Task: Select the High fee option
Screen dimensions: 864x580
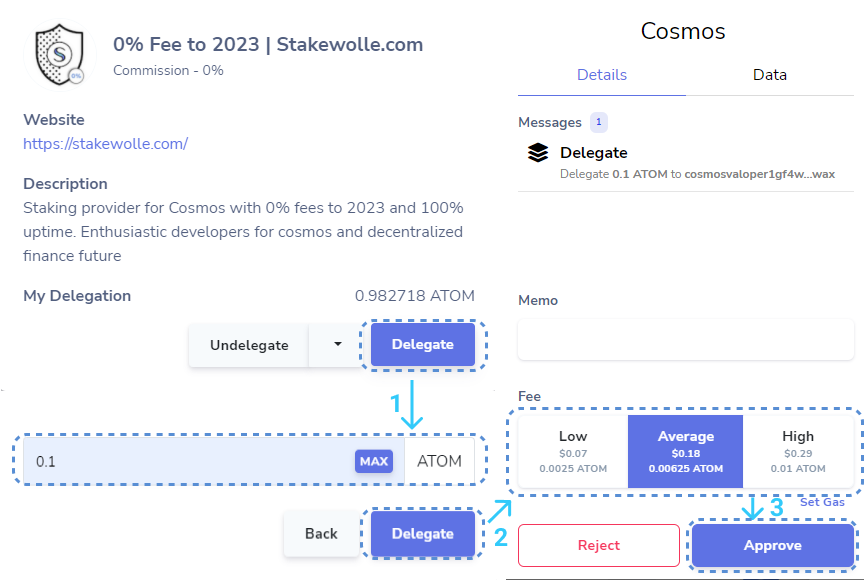Action: [x=798, y=451]
